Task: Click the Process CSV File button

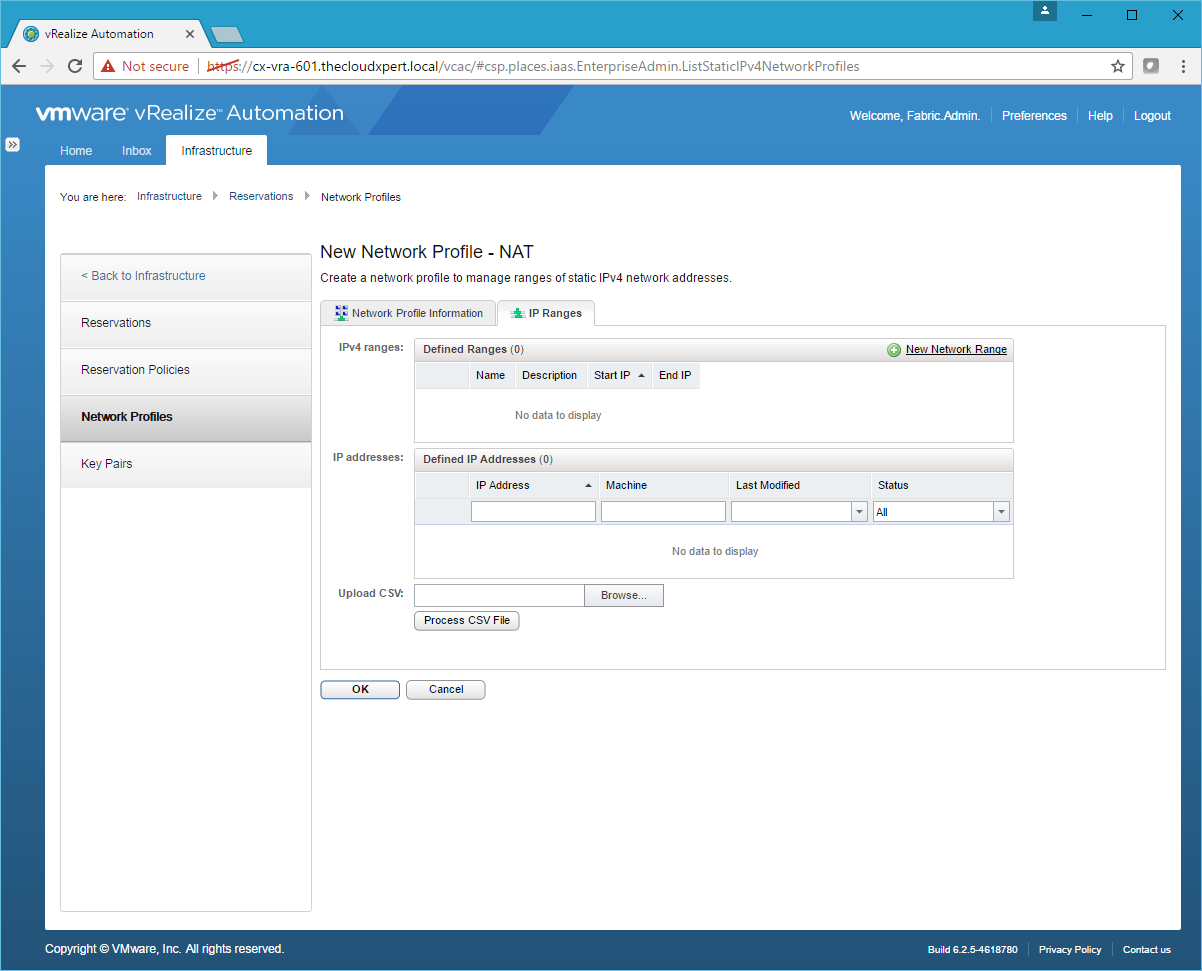Action: tap(466, 620)
